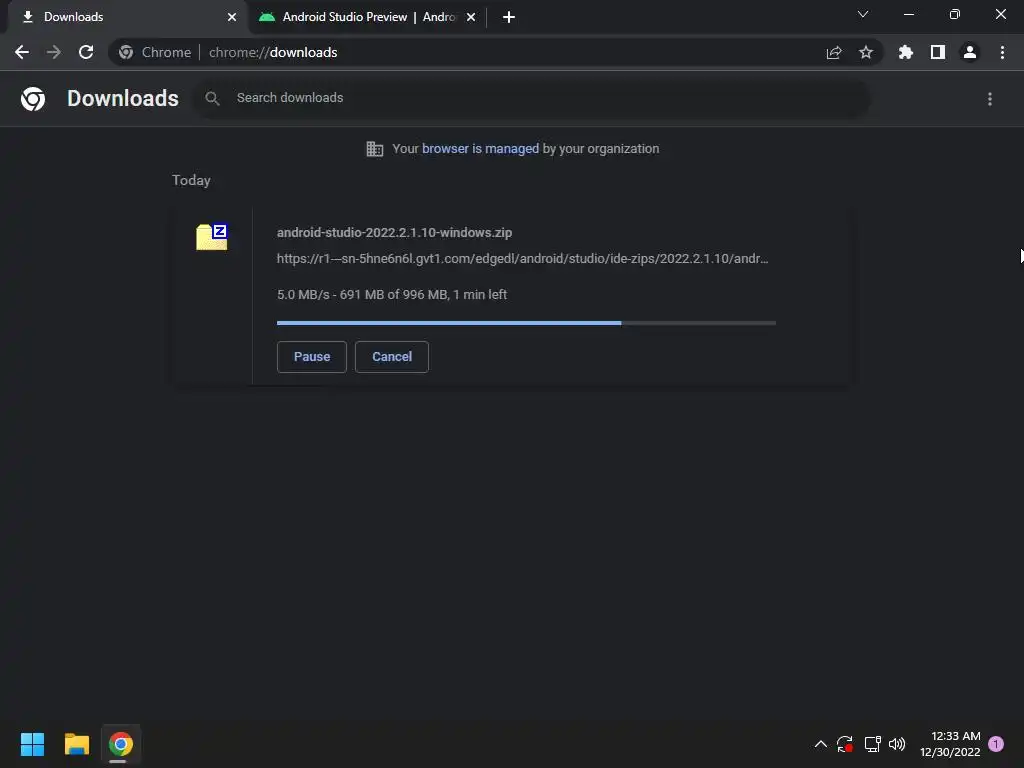The height and width of the screenshot is (768, 1024).
Task: Click the android-studio-2022.2.1.10-windows.zip file name
Action: point(394,232)
